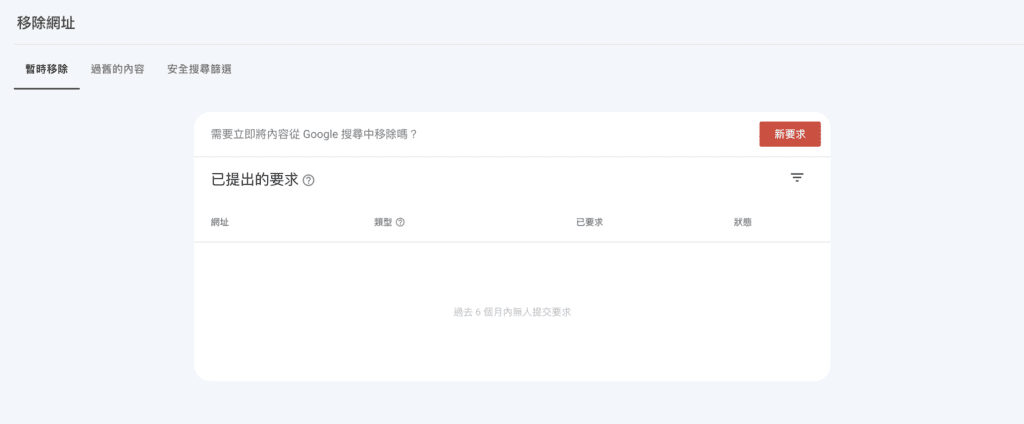Click help icon next to 類型 column
1024x424 pixels.
pos(400,222)
